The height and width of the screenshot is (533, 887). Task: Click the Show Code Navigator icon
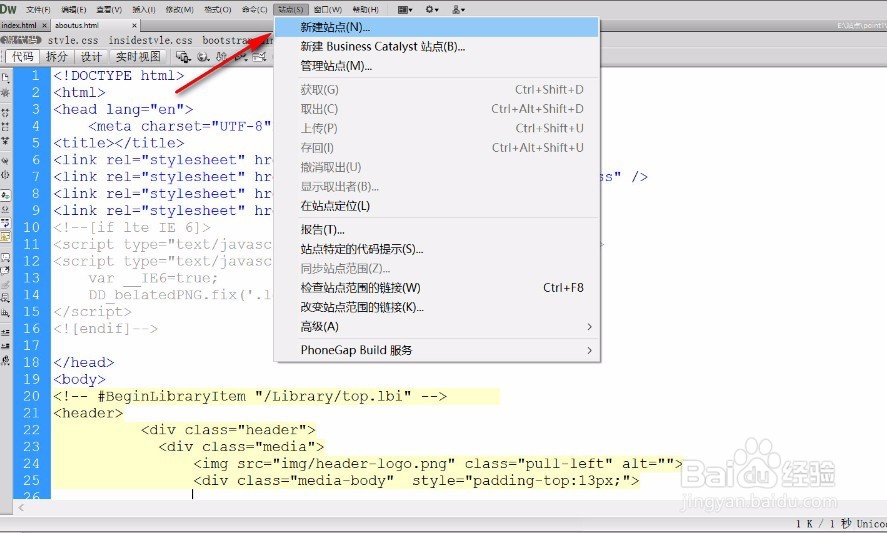pos(5,92)
